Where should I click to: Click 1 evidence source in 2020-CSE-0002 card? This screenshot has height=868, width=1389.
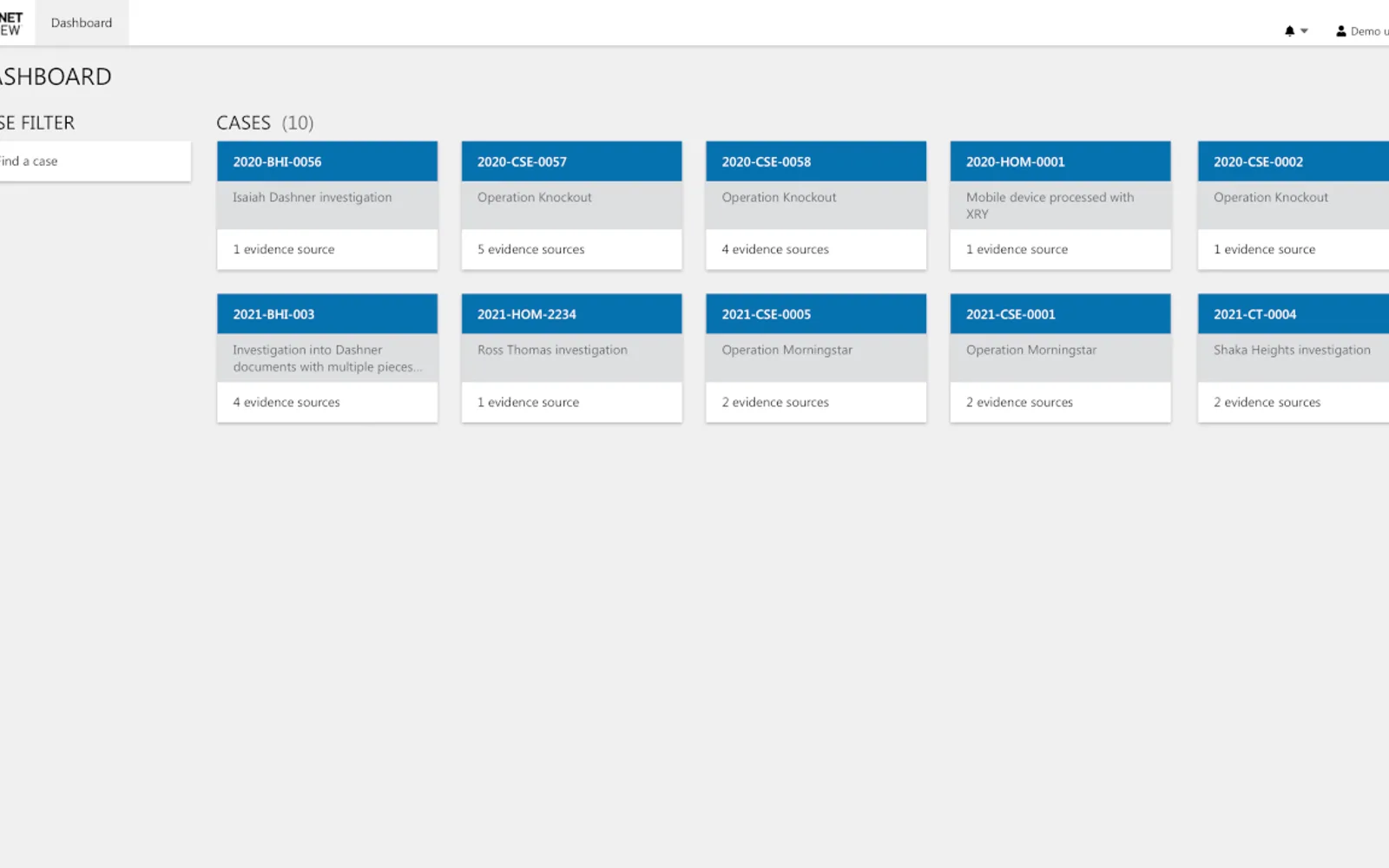pyautogui.click(x=1264, y=249)
